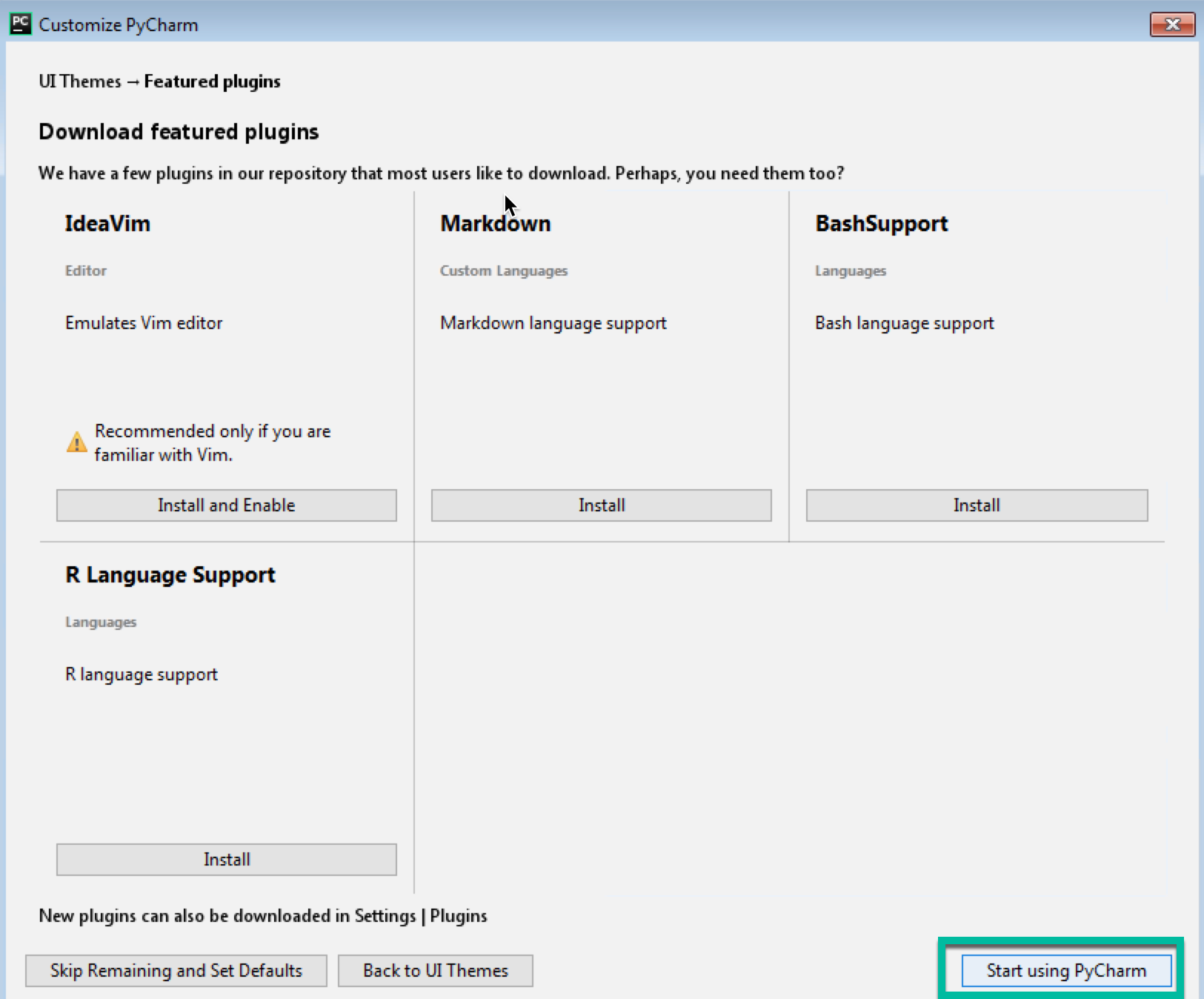Click the 'Bash language support' description

[x=905, y=323]
